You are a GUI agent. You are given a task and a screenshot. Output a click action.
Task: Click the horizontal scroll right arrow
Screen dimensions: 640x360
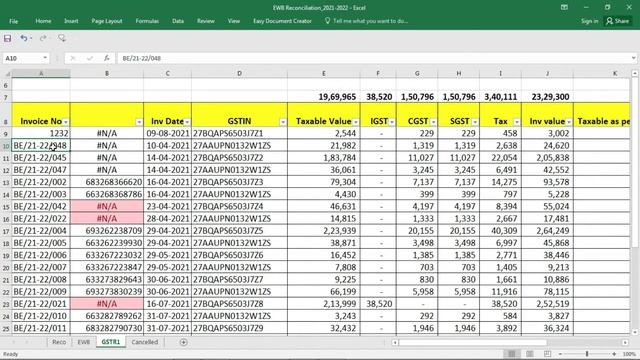pyautogui.click(x=625, y=342)
